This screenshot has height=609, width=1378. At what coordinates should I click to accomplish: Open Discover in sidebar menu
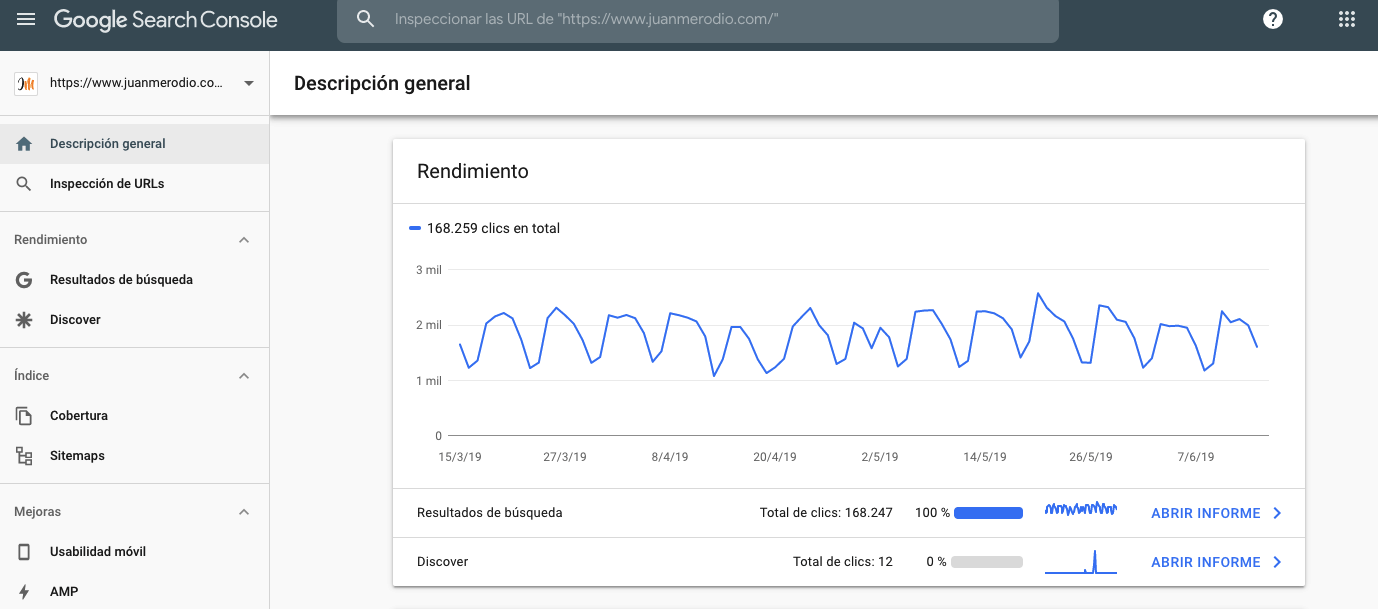click(134, 320)
